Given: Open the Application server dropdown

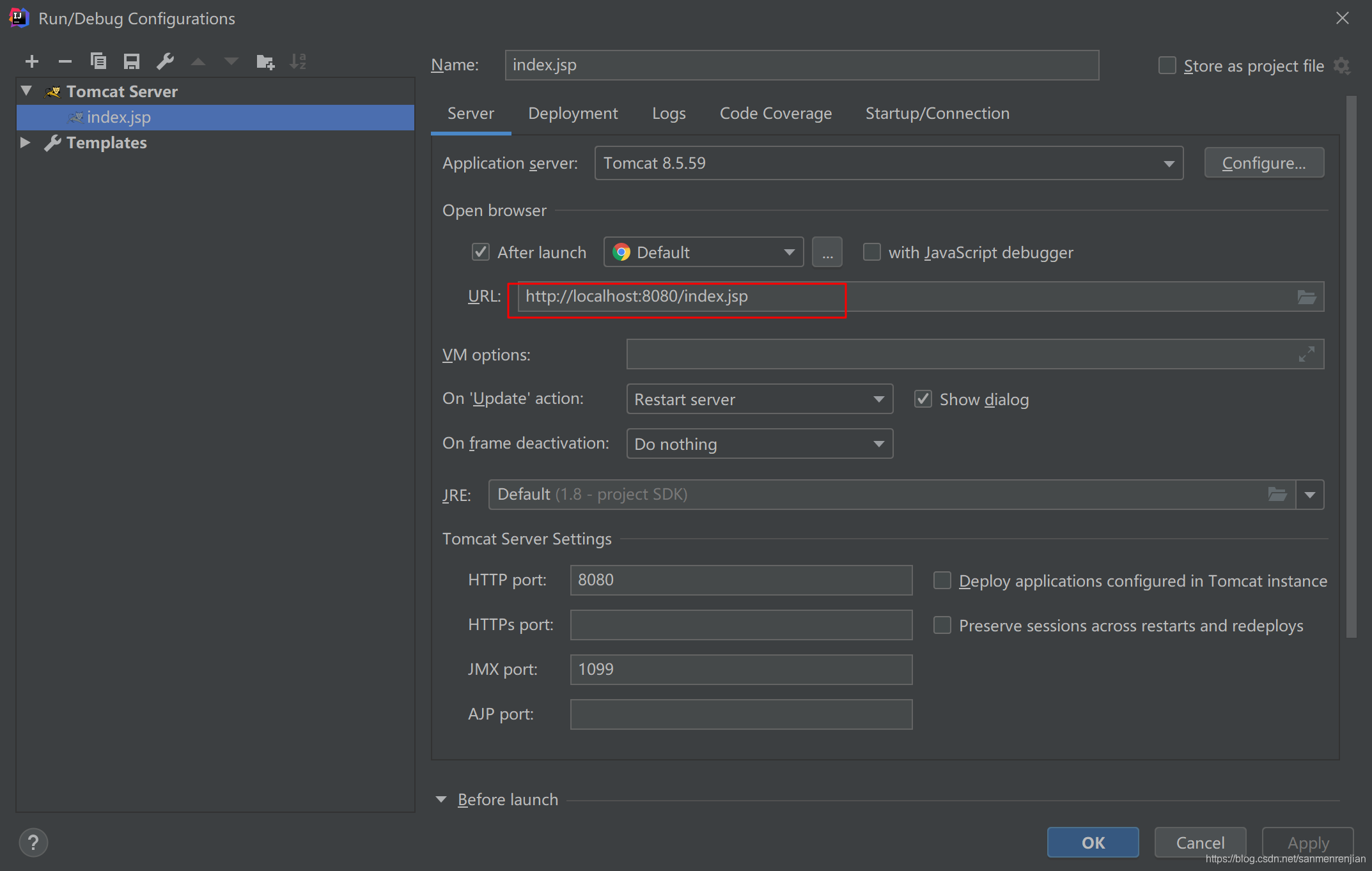Looking at the screenshot, I should point(890,163).
